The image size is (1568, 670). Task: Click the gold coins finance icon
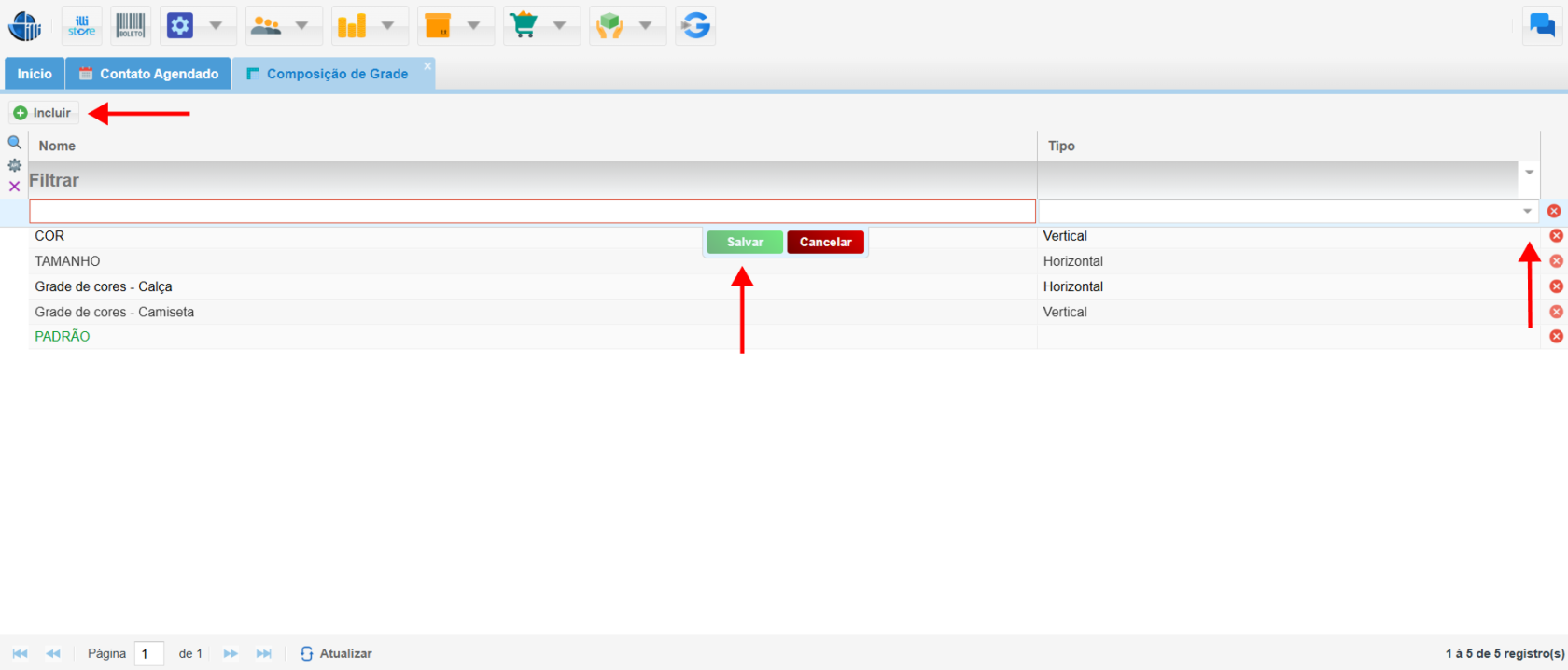coord(352,25)
